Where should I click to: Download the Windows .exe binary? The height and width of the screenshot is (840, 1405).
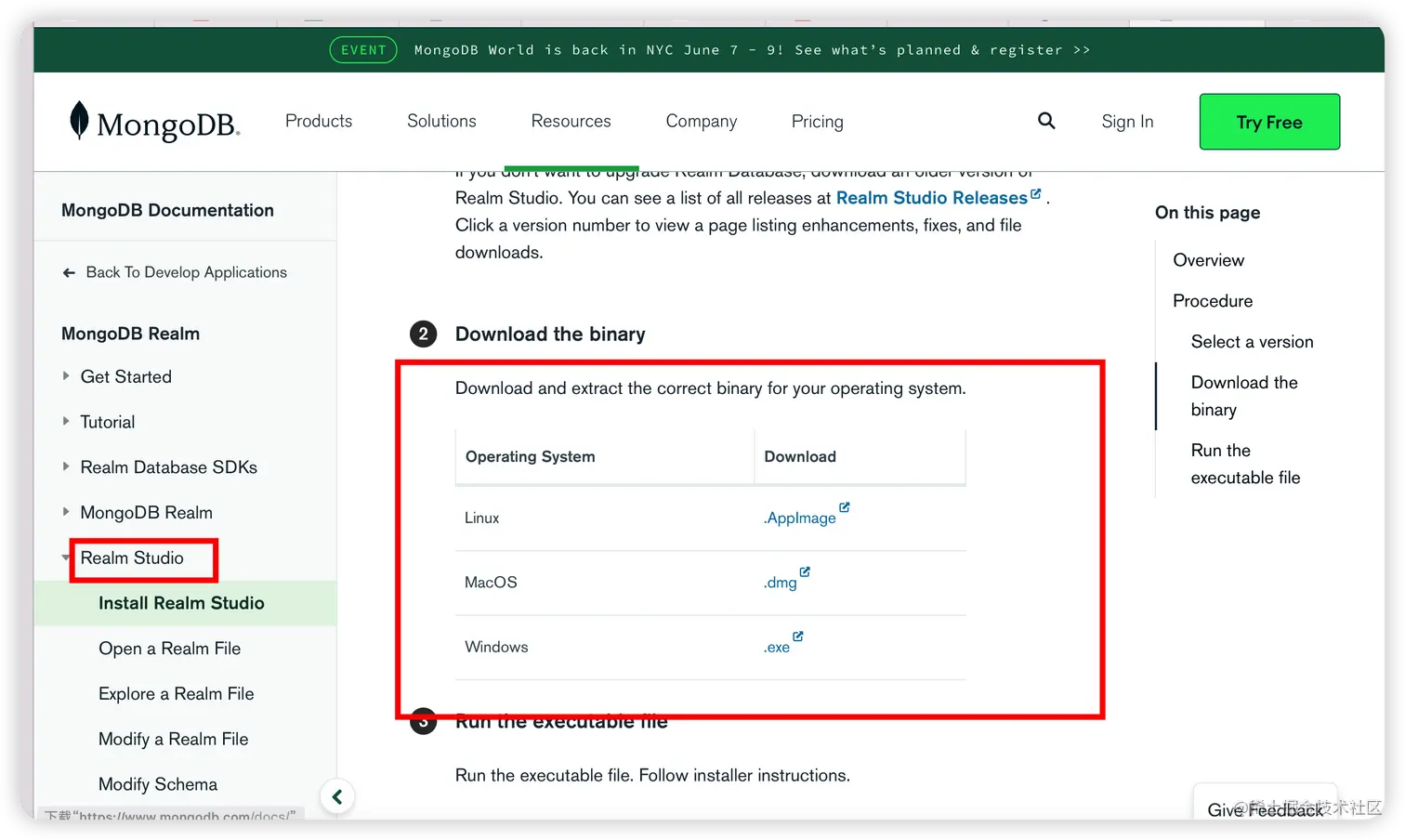click(x=777, y=648)
